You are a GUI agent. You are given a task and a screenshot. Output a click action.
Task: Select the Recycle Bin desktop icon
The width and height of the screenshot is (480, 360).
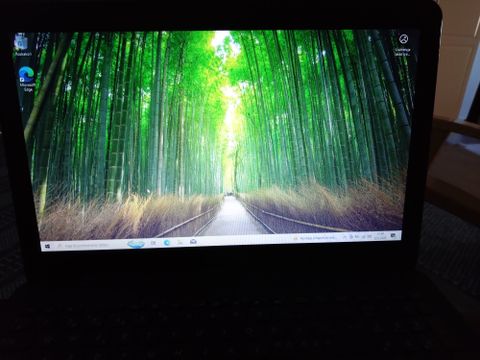point(22,45)
